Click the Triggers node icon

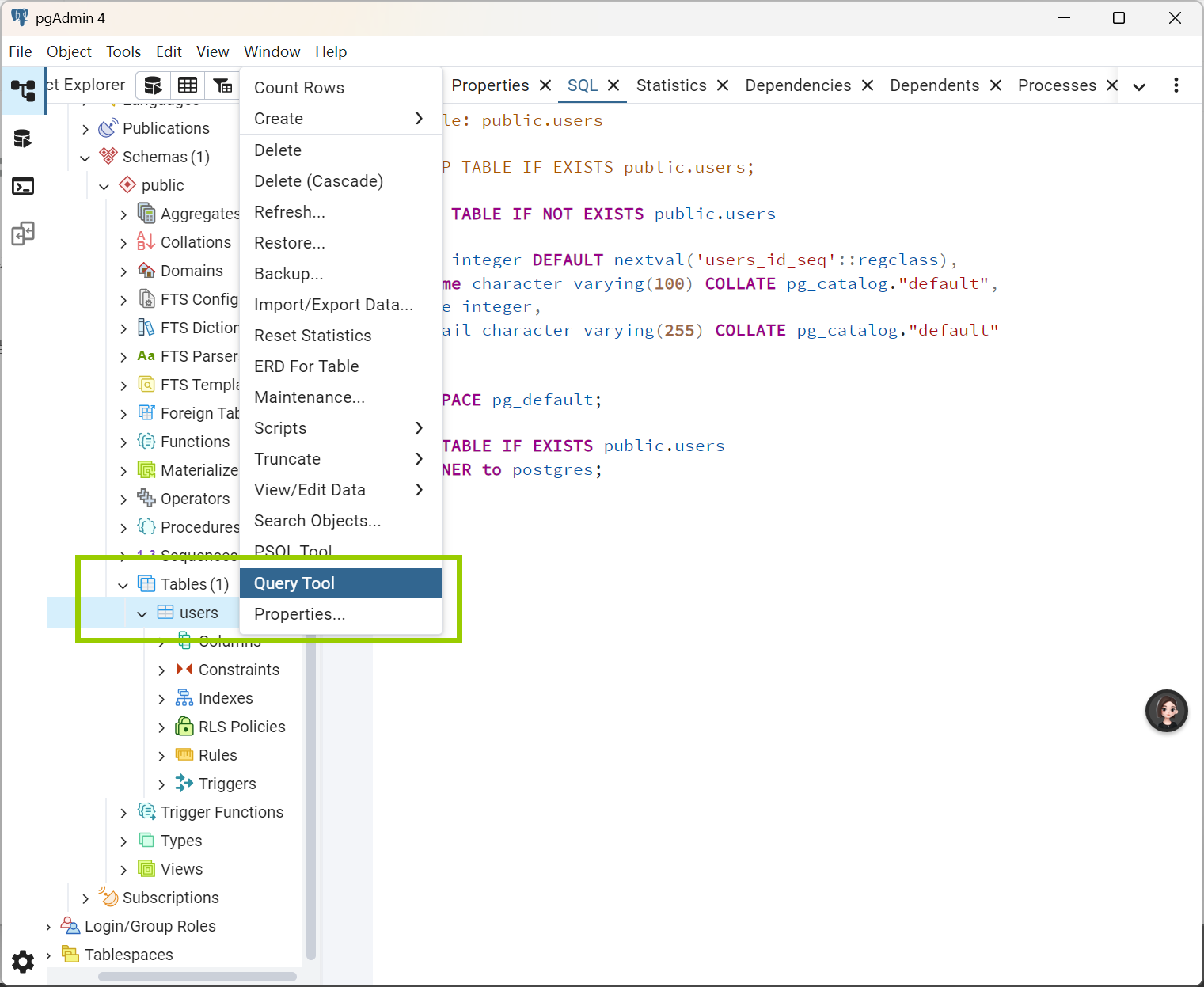pos(184,784)
